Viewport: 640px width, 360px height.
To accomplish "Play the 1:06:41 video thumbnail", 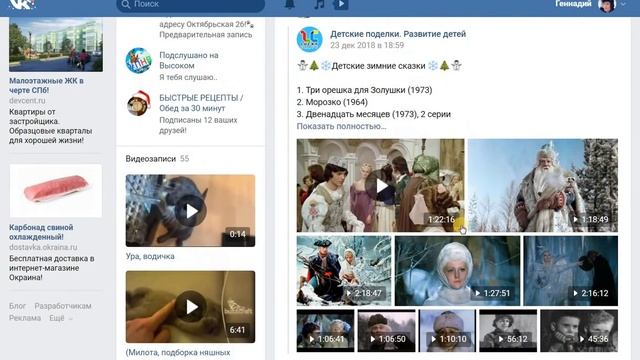I will click(325, 331).
